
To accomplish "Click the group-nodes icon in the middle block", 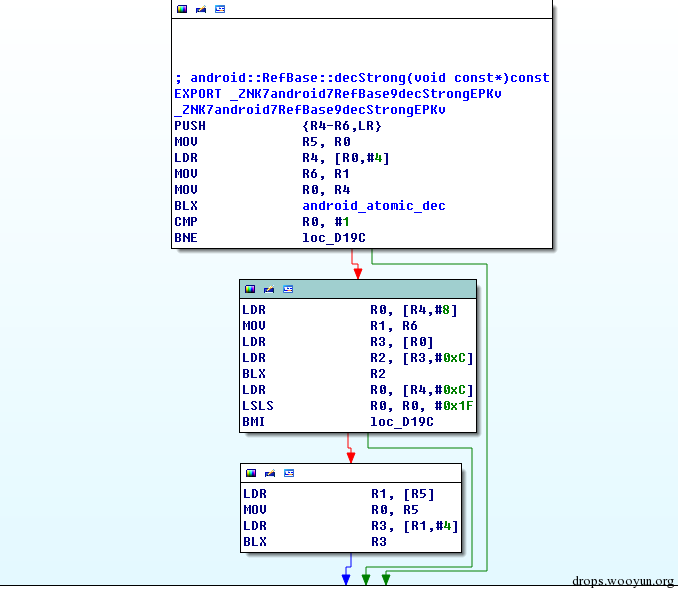I will [x=288, y=289].
